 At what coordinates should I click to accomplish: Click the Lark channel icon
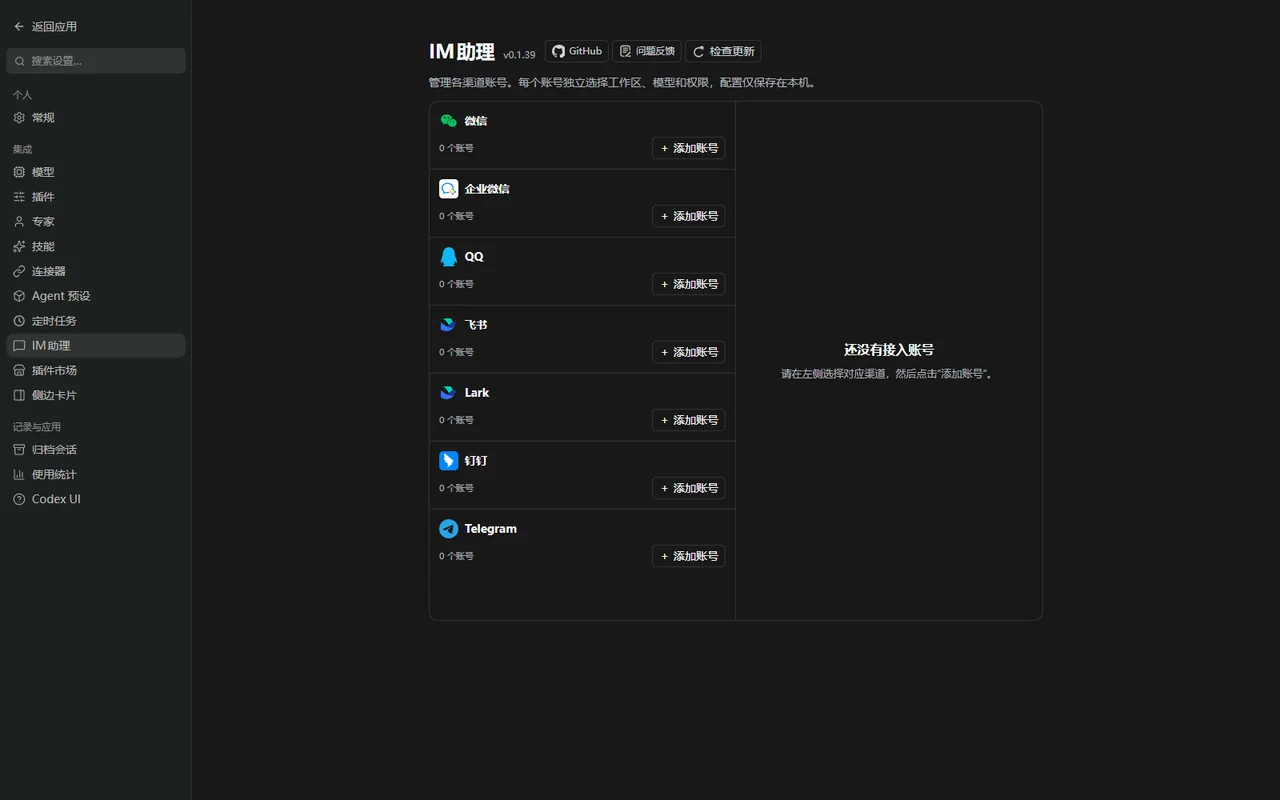coord(449,393)
